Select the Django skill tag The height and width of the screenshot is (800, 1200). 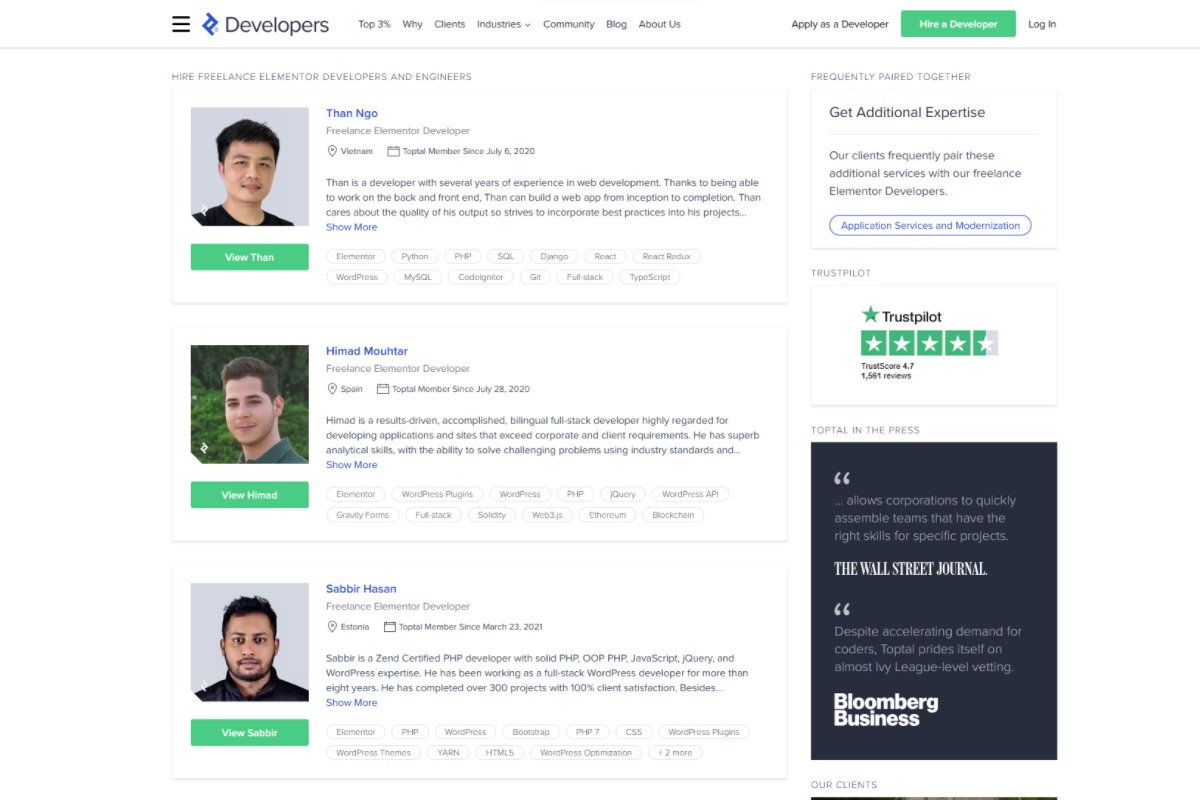click(x=555, y=257)
